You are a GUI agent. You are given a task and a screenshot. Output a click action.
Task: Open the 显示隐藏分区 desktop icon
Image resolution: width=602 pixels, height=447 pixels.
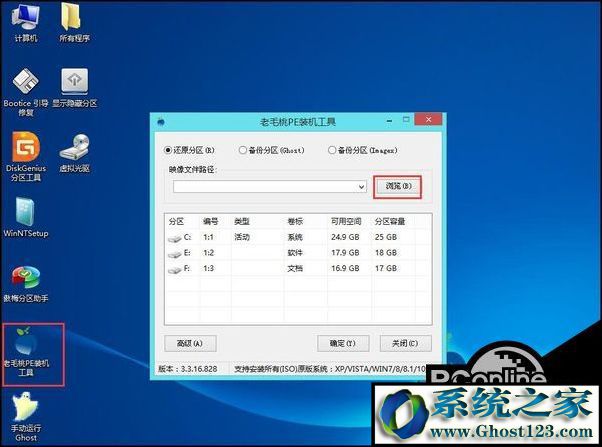74,88
